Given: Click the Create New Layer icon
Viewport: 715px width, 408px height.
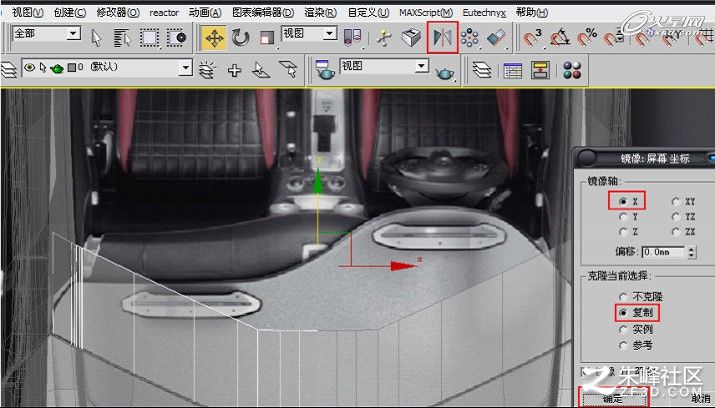Looking at the screenshot, I should [x=207, y=70].
